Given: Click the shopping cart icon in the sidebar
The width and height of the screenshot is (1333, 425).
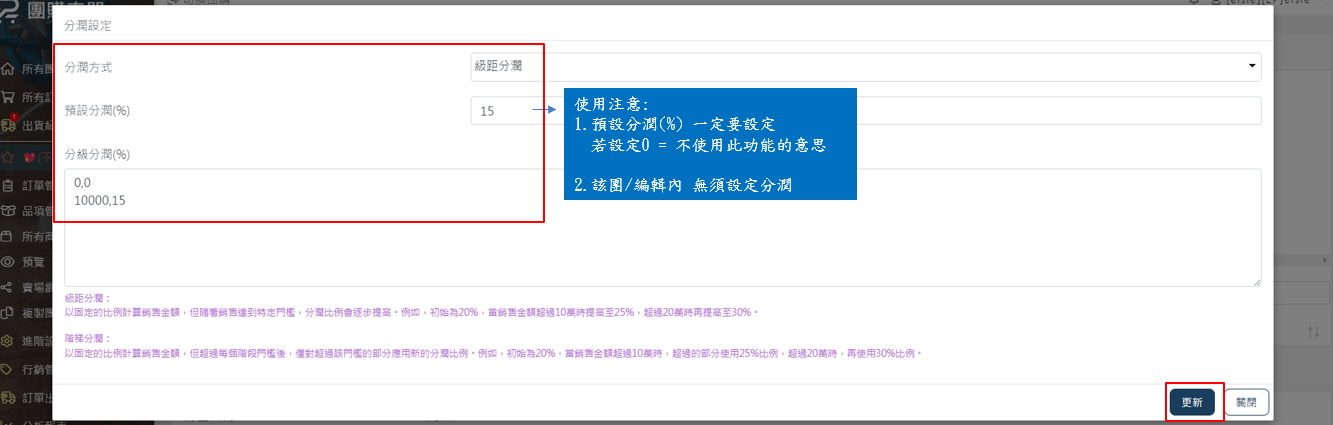Looking at the screenshot, I should [8, 98].
